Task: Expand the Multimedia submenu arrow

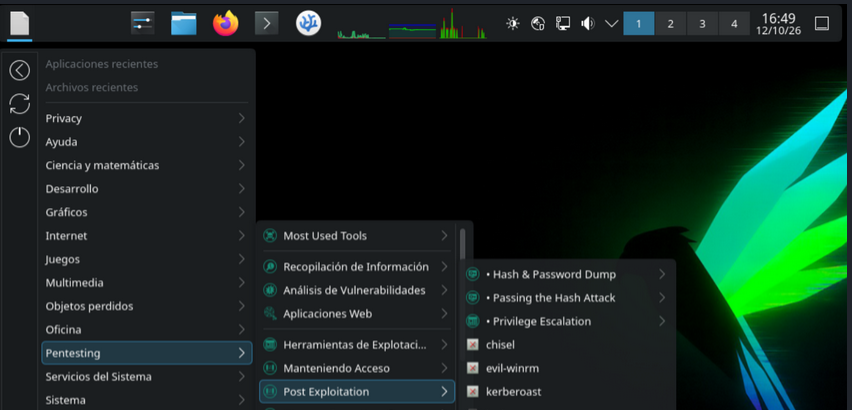Action: [241, 282]
